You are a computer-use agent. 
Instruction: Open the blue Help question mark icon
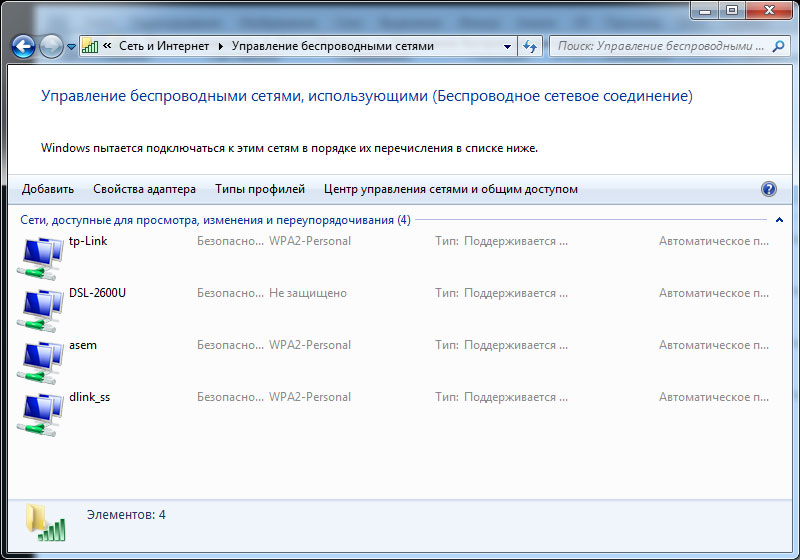click(768, 189)
